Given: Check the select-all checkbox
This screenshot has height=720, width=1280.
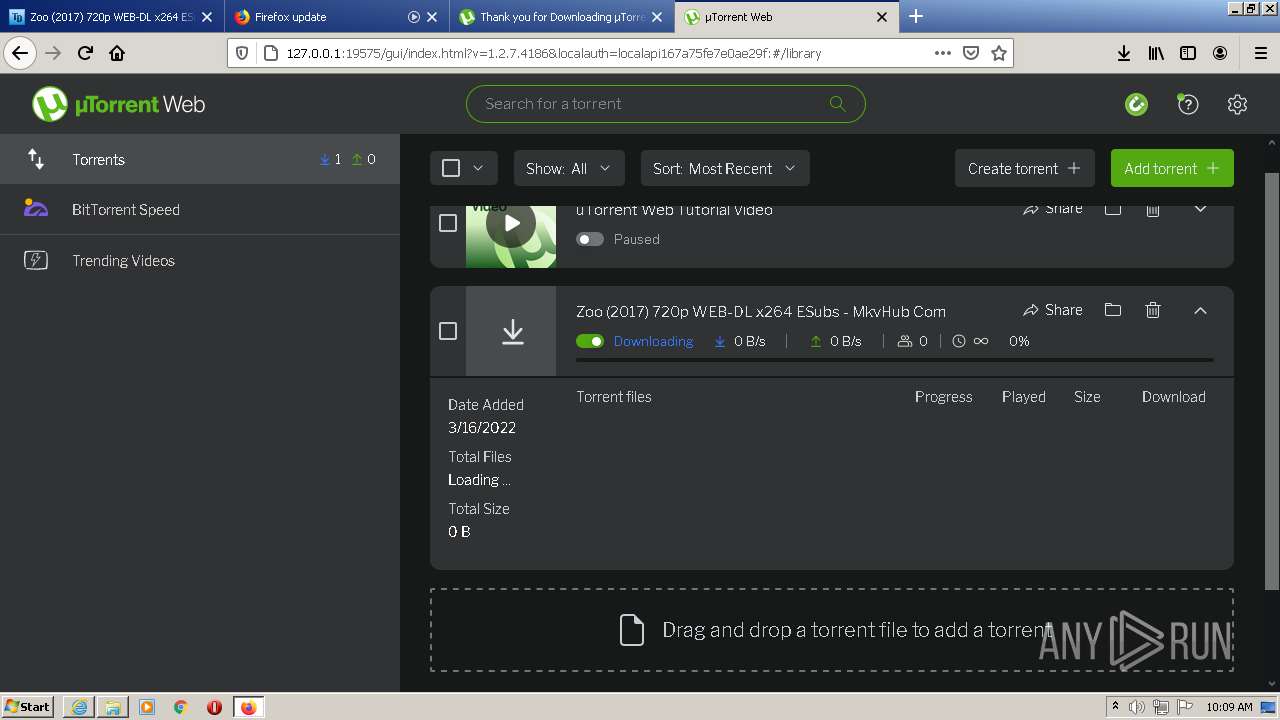Looking at the screenshot, I should pos(451,168).
